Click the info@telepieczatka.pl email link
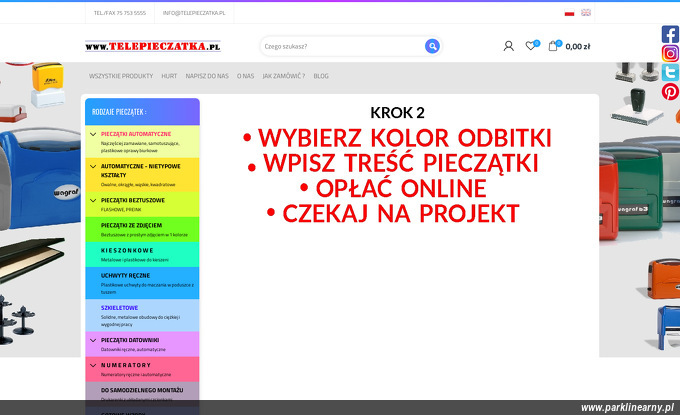The height and width of the screenshot is (415, 680). pyautogui.click(x=194, y=13)
